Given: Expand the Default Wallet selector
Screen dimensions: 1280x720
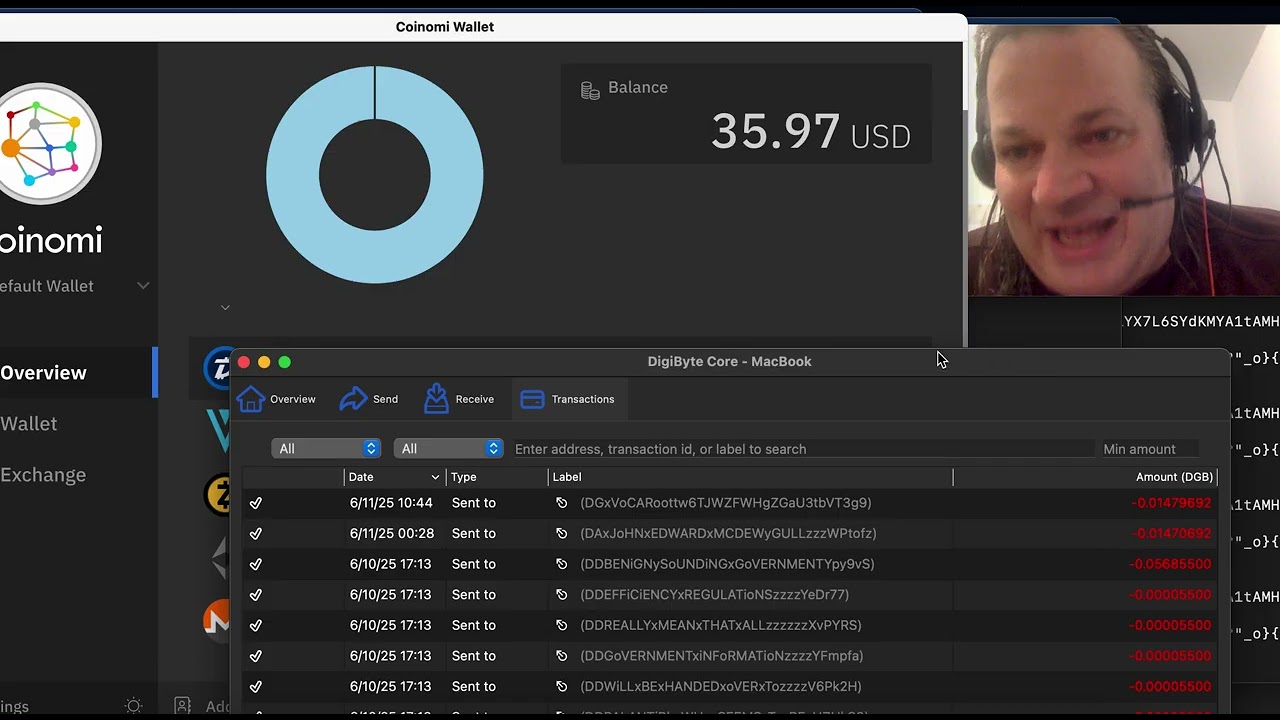Looking at the screenshot, I should point(75,286).
